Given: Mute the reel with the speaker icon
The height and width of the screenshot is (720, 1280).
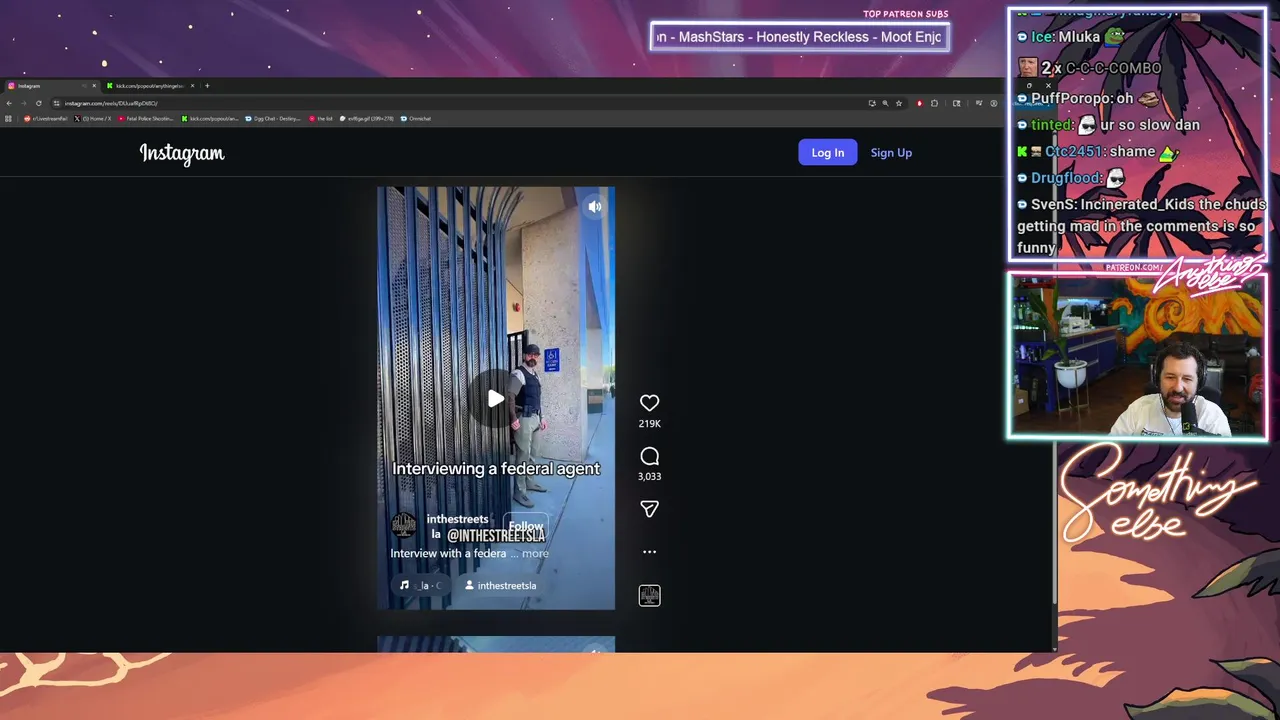Looking at the screenshot, I should pos(595,207).
